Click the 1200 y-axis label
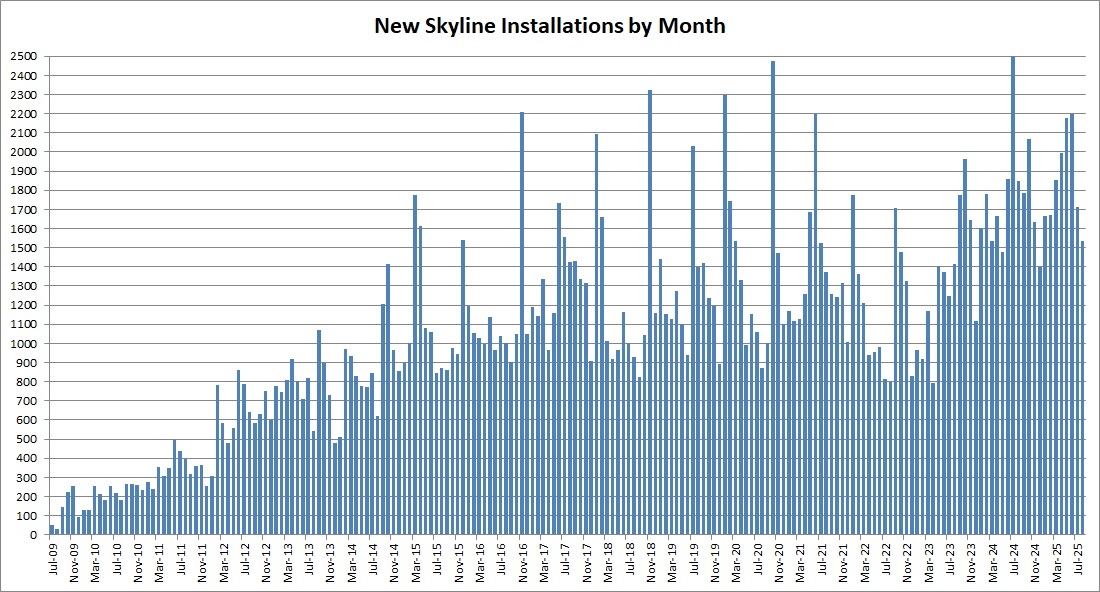 pos(24,305)
